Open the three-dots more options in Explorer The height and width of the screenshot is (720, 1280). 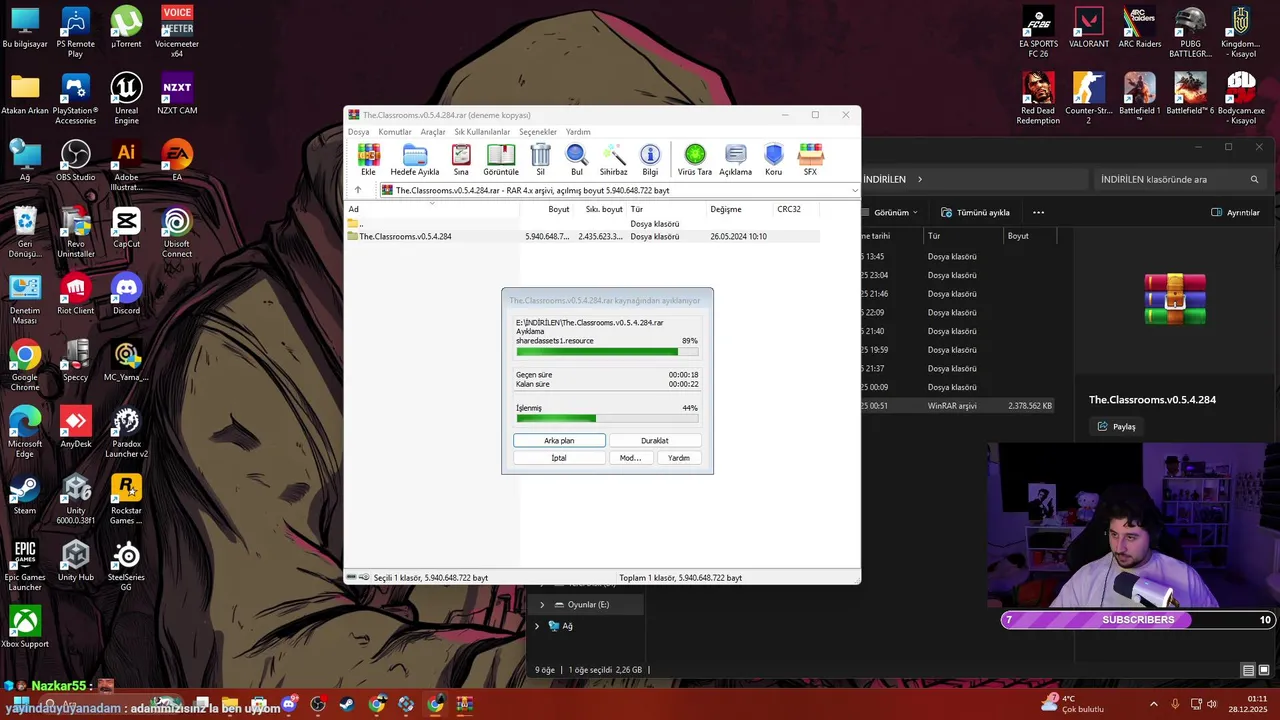point(1038,212)
